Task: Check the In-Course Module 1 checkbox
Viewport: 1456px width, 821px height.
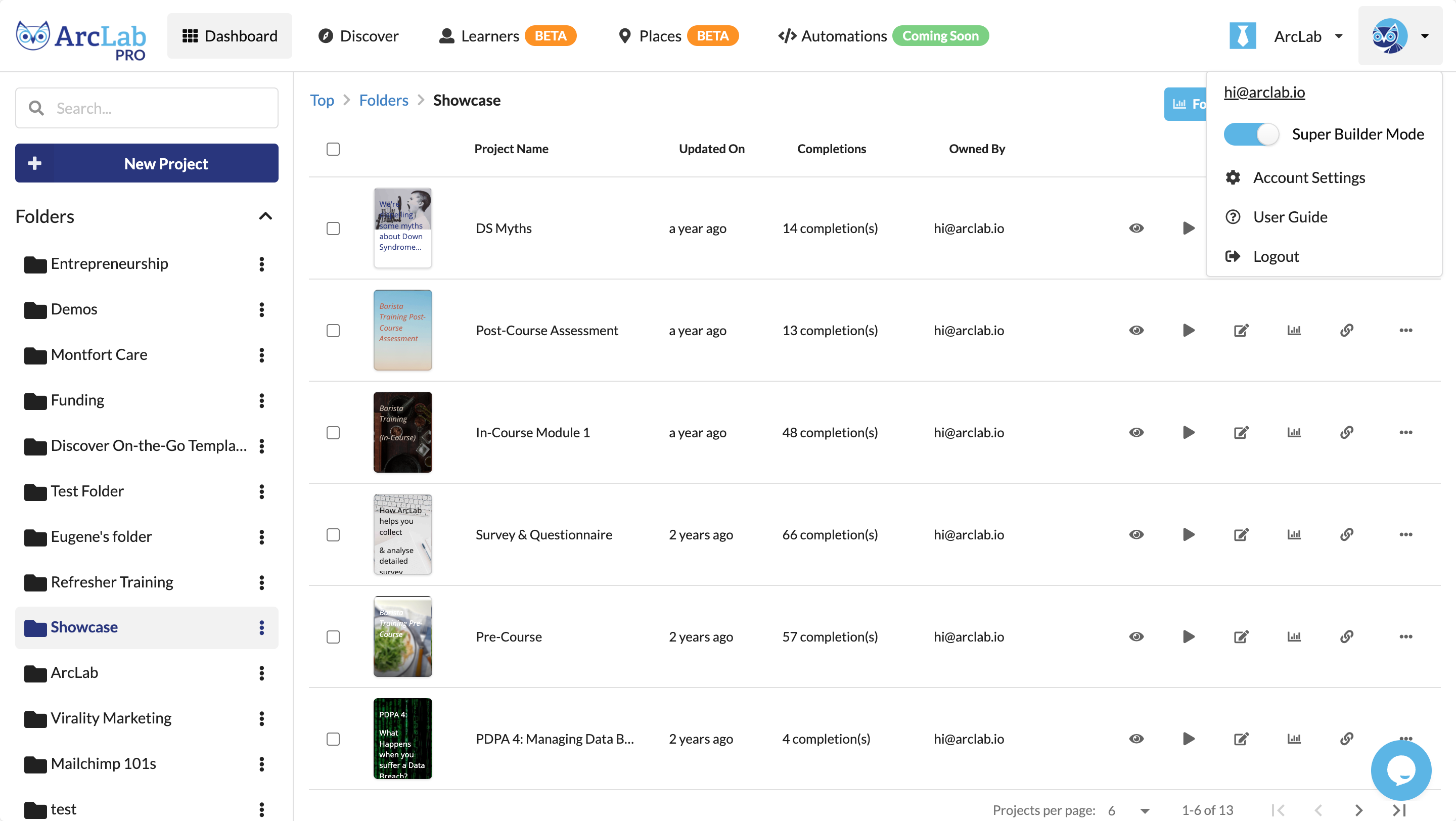Action: [x=333, y=432]
